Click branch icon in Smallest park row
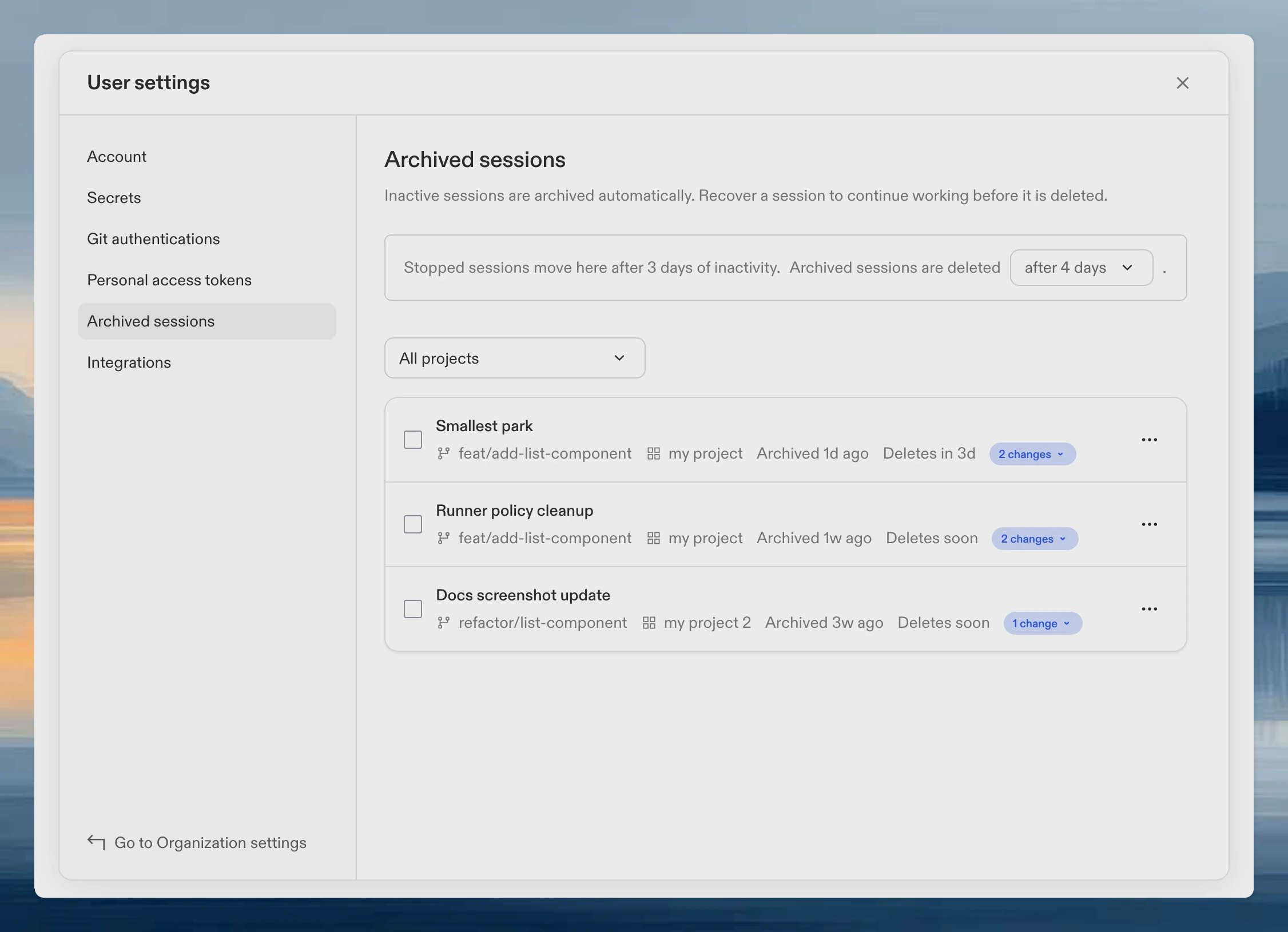1288x932 pixels. (443, 453)
